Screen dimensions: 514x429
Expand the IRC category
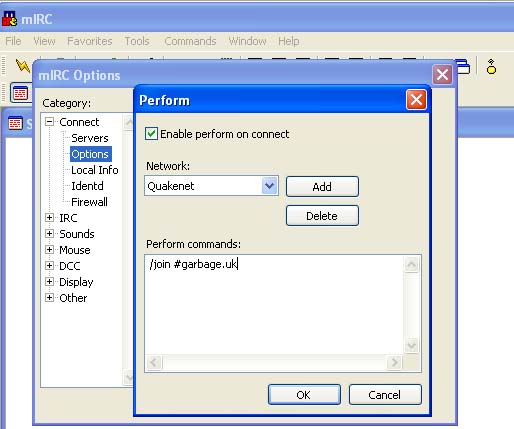(x=49, y=218)
